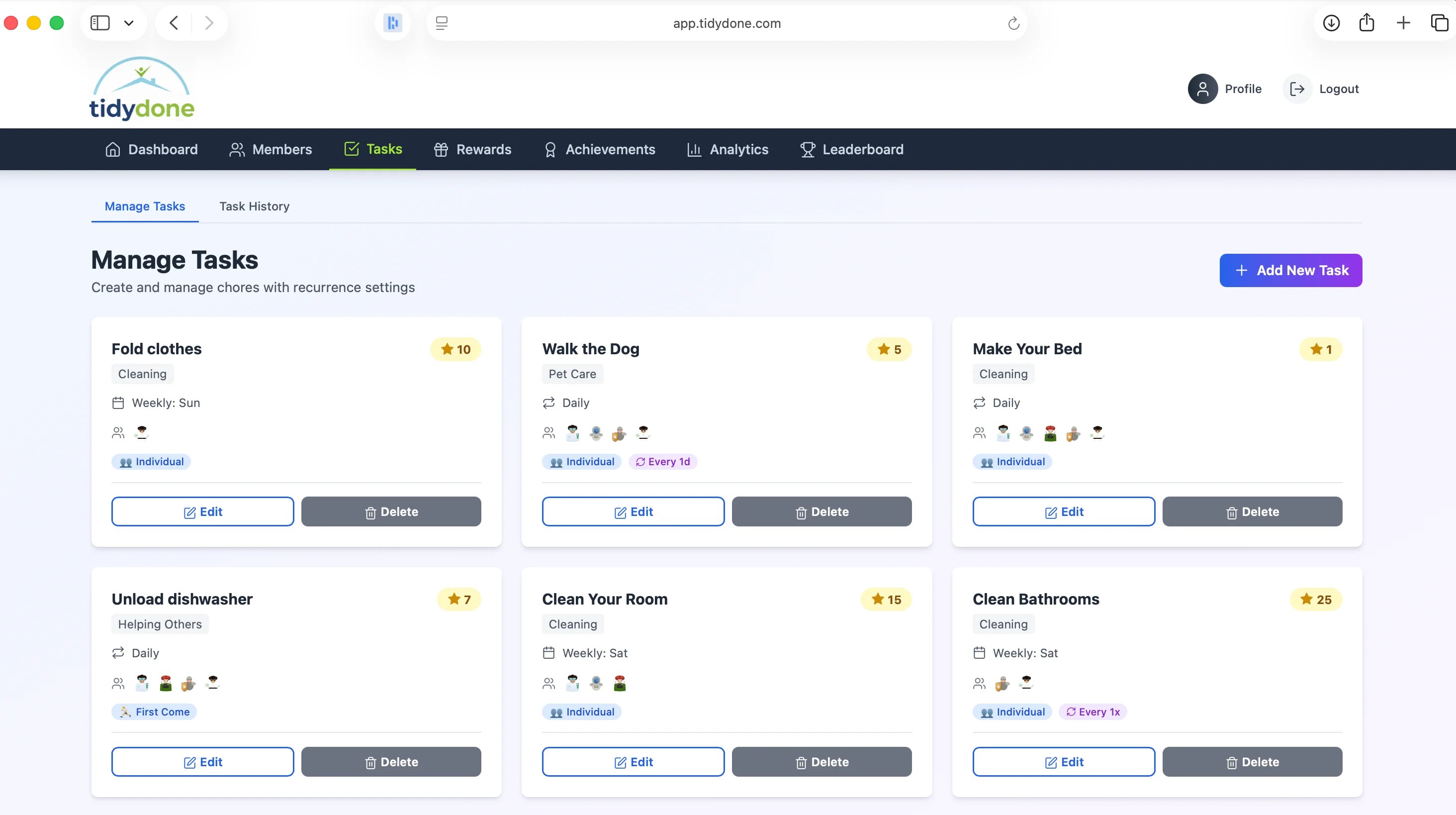Click the address bar app.tidydone.com
Viewport: 1456px width, 815px height.
[727, 23]
